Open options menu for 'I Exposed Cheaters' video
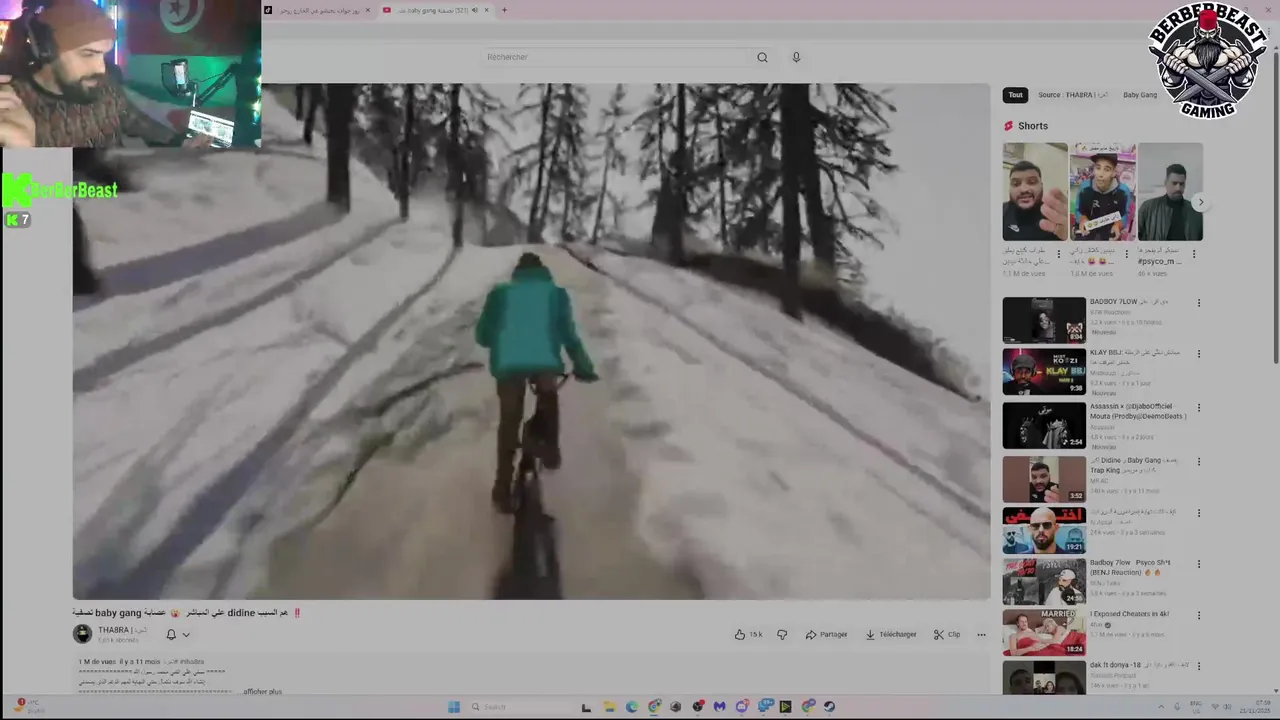Image resolution: width=1280 pixels, height=720 pixels. (x=1198, y=615)
